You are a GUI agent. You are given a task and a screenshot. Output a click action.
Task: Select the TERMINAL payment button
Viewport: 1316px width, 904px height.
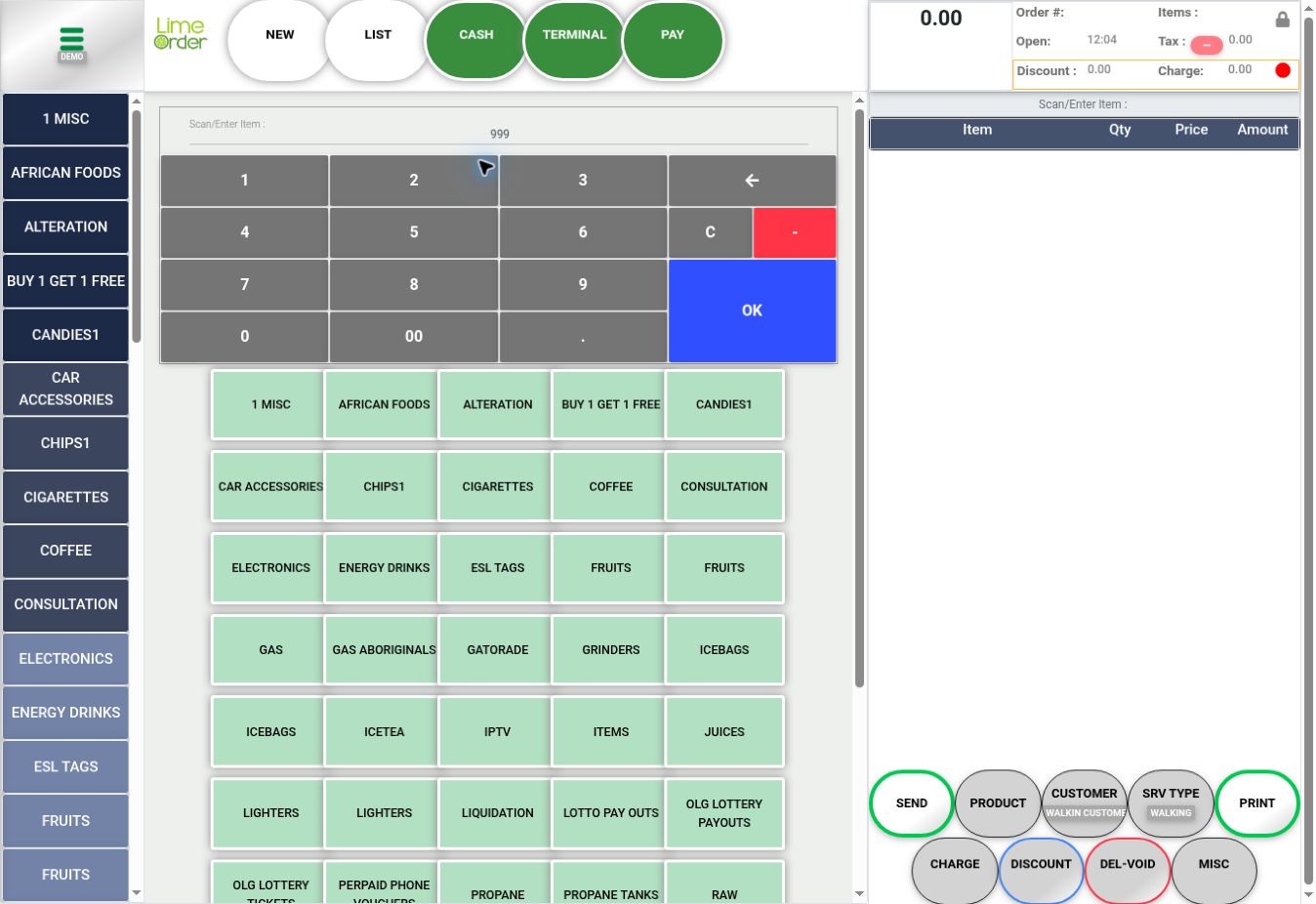pos(574,40)
